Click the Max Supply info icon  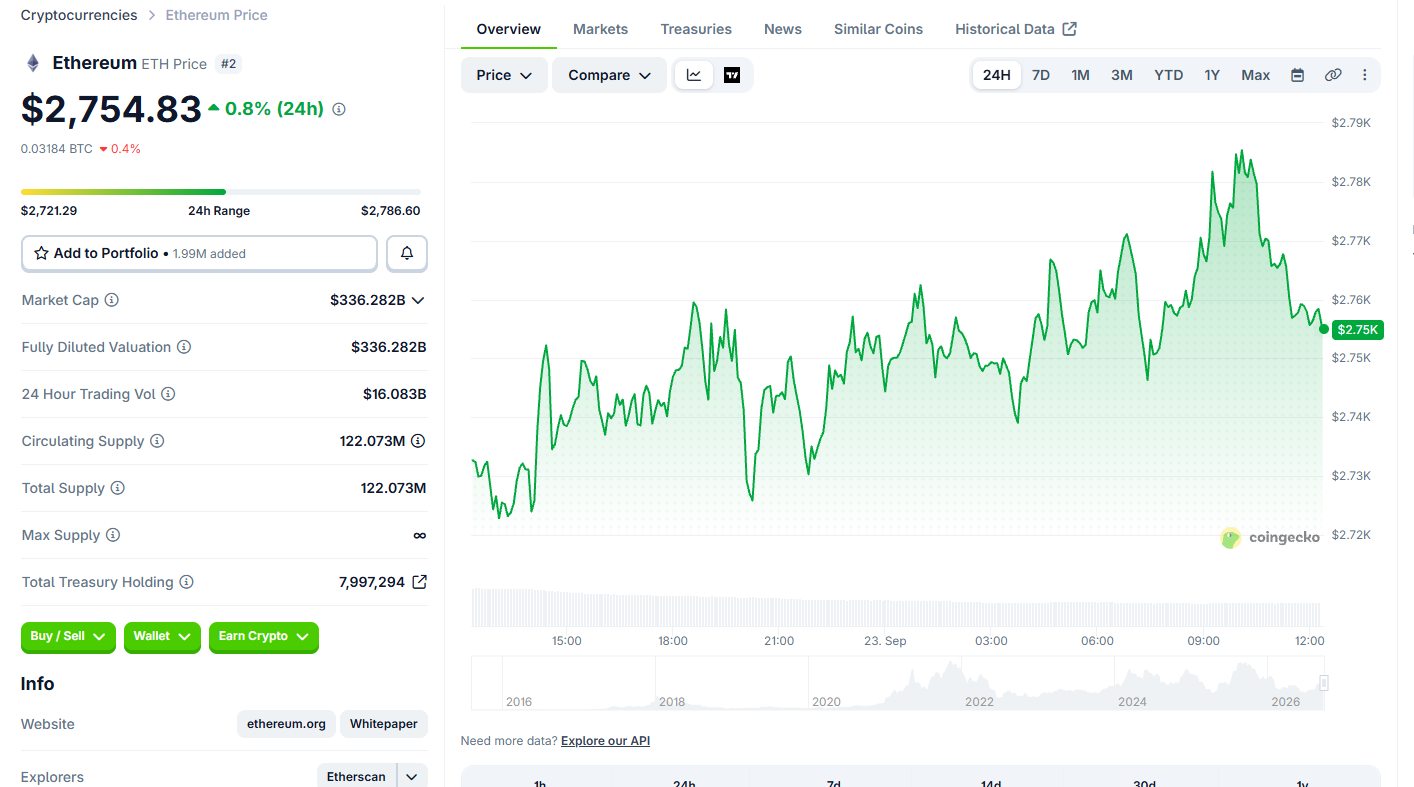pyautogui.click(x=113, y=535)
